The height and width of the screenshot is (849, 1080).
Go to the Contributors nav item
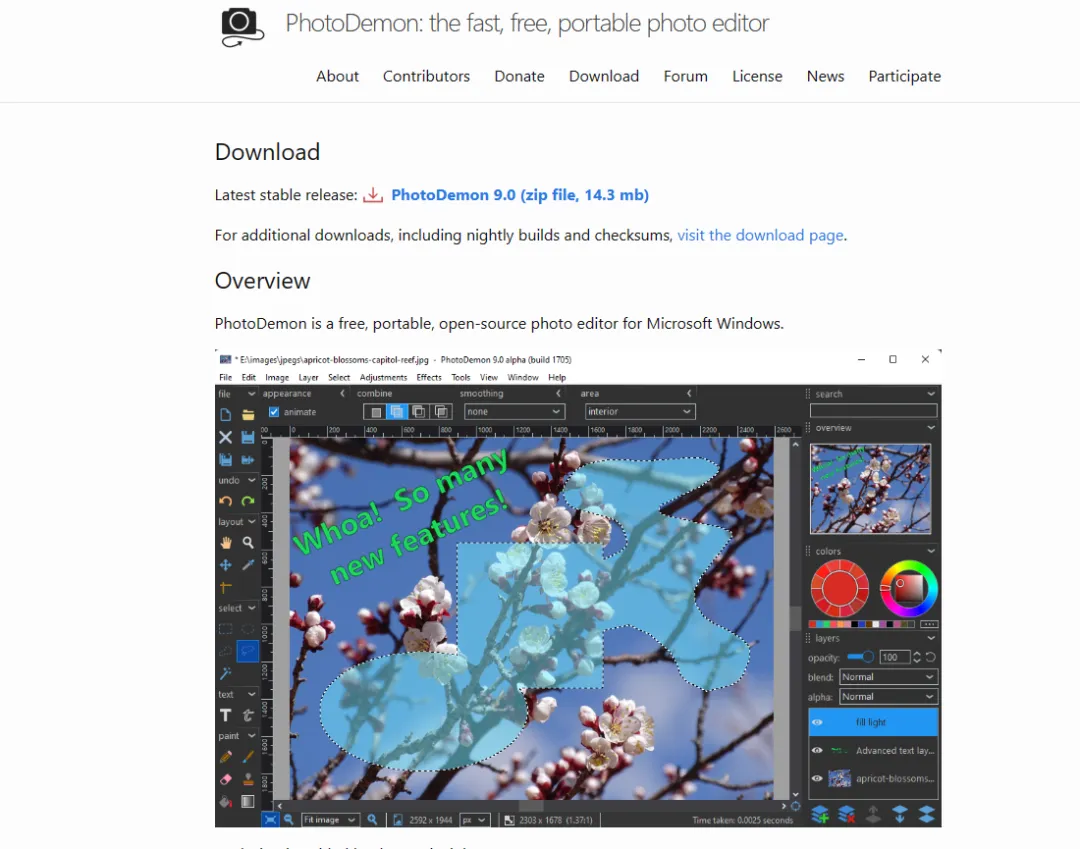[x=426, y=76]
